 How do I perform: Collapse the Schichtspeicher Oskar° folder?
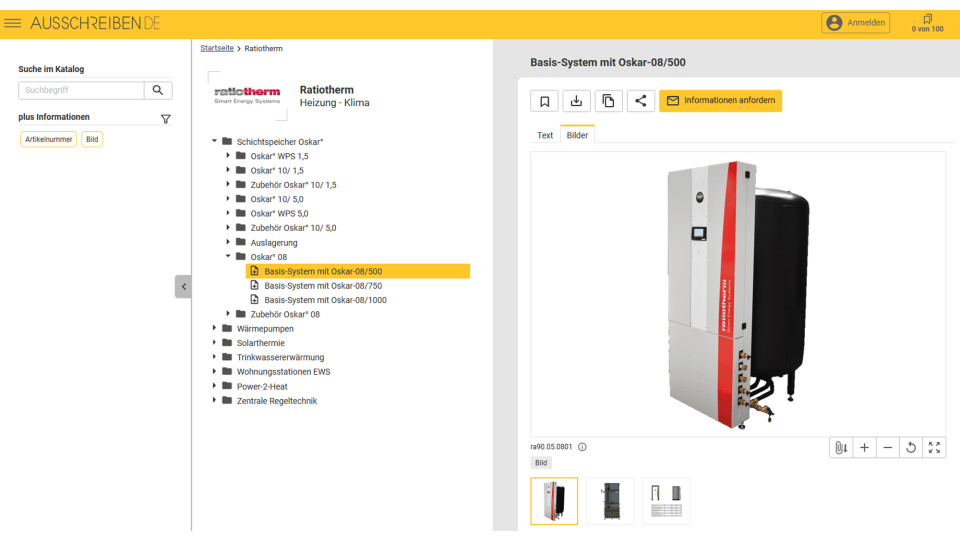214,142
